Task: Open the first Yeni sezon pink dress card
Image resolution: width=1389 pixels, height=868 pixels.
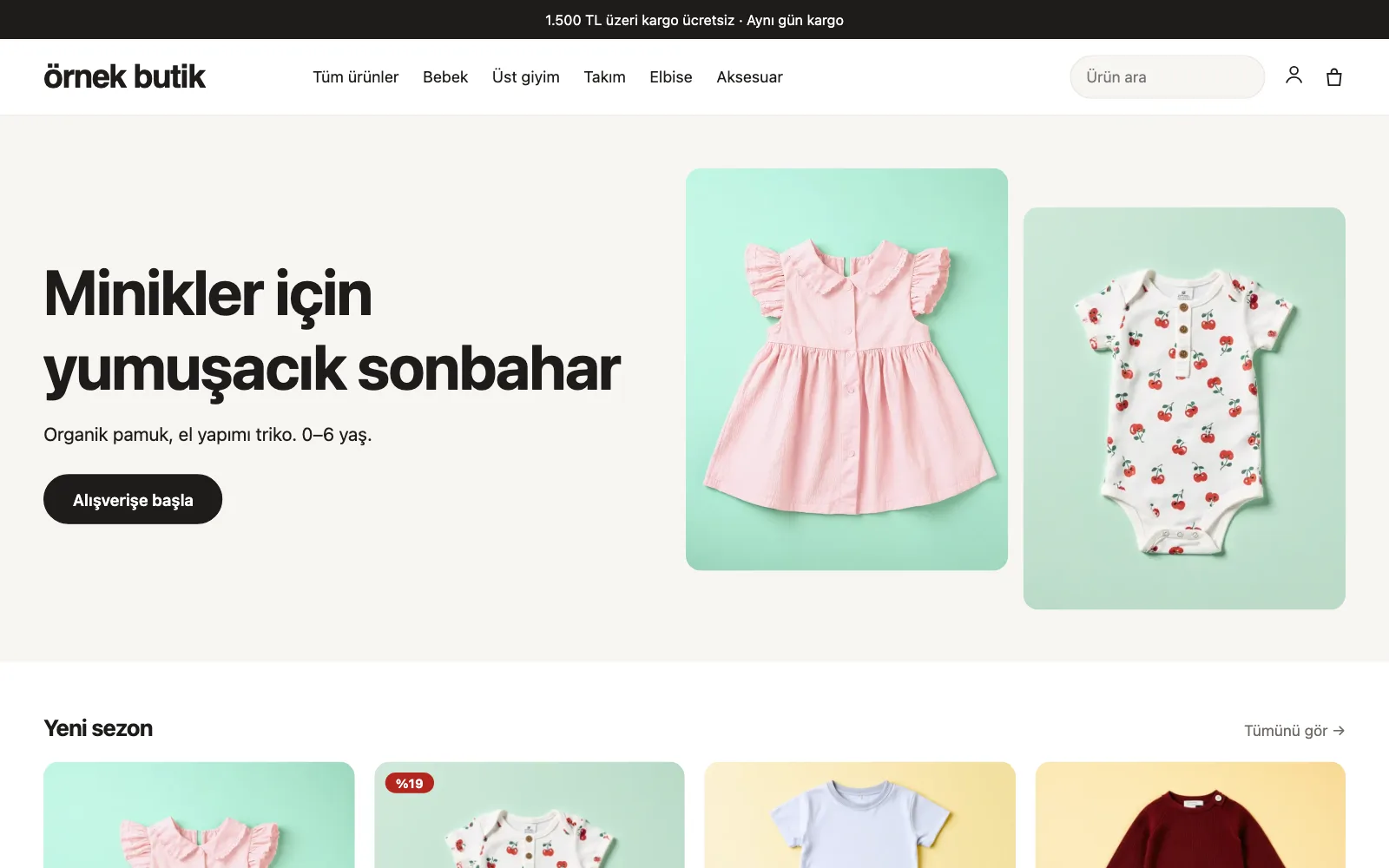Action: click(x=199, y=815)
